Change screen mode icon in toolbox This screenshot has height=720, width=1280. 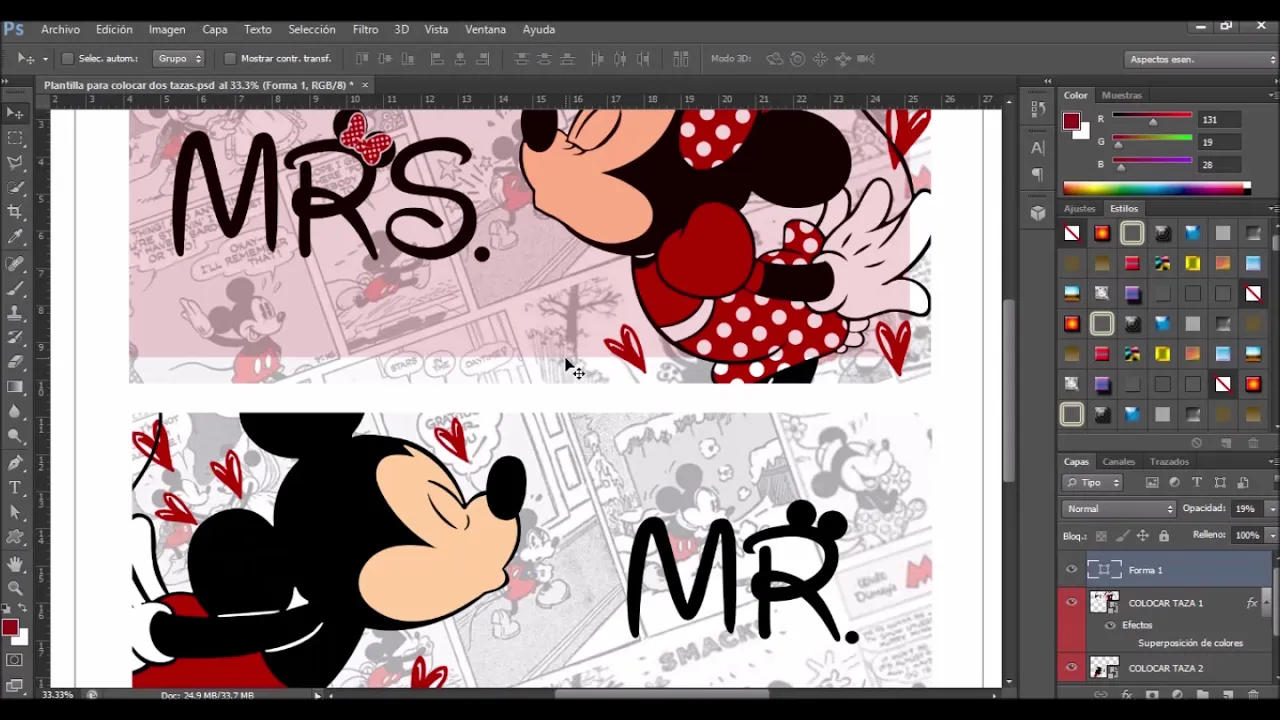[x=15, y=685]
